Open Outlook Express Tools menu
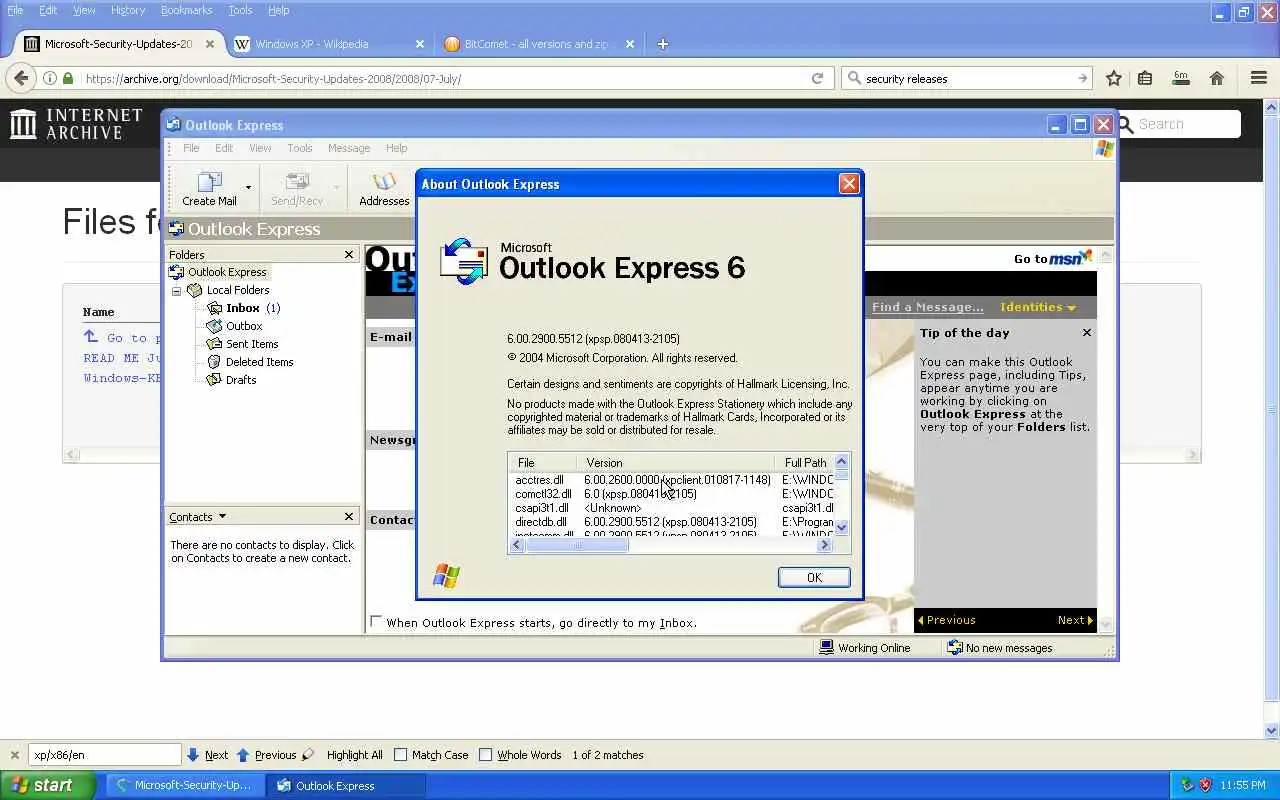The image size is (1280, 800). (300, 148)
